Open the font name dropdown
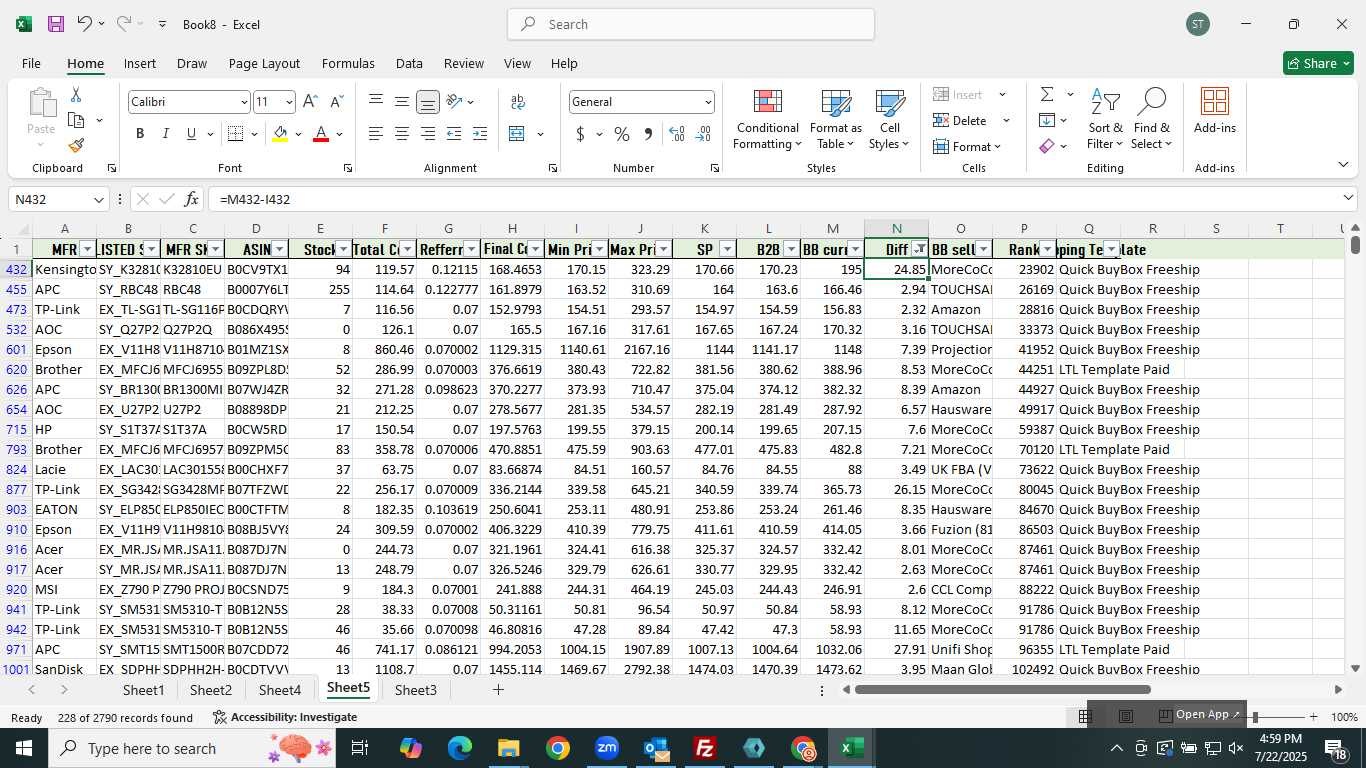This screenshot has width=1366, height=768. [x=243, y=102]
